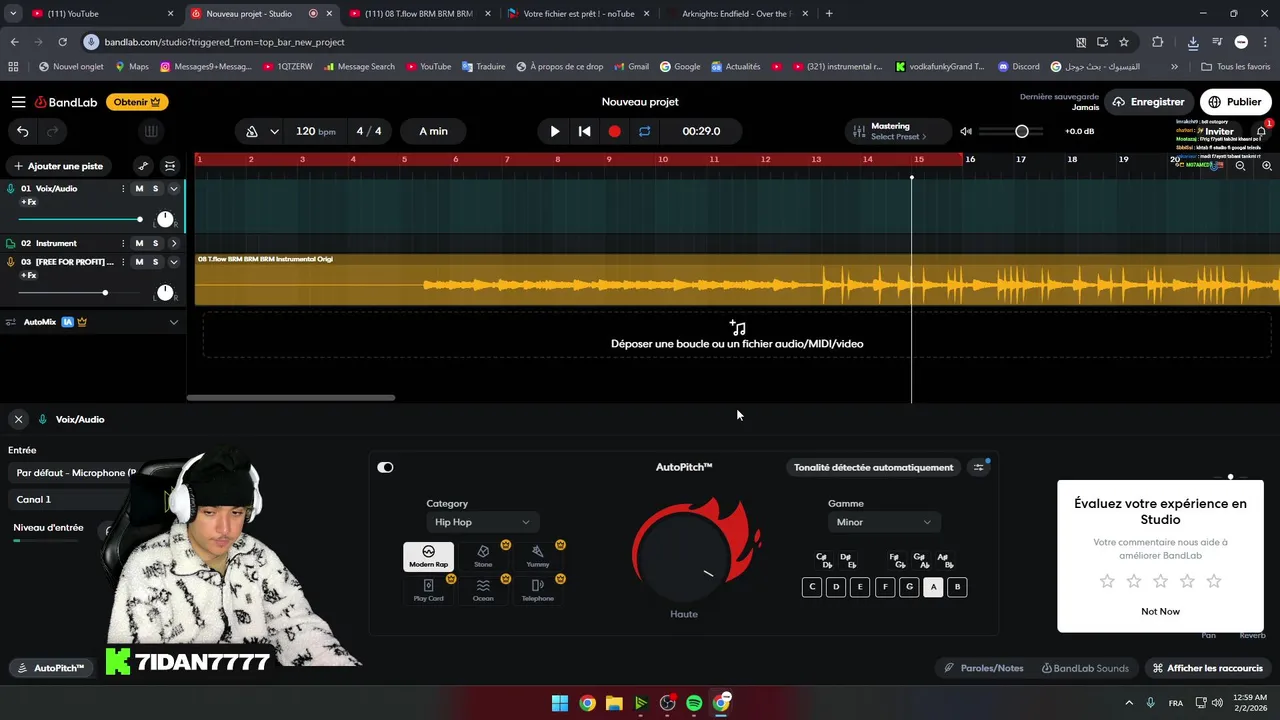Open AutoPitch advanced settings sliders icon
1280x720 pixels.
click(x=979, y=467)
